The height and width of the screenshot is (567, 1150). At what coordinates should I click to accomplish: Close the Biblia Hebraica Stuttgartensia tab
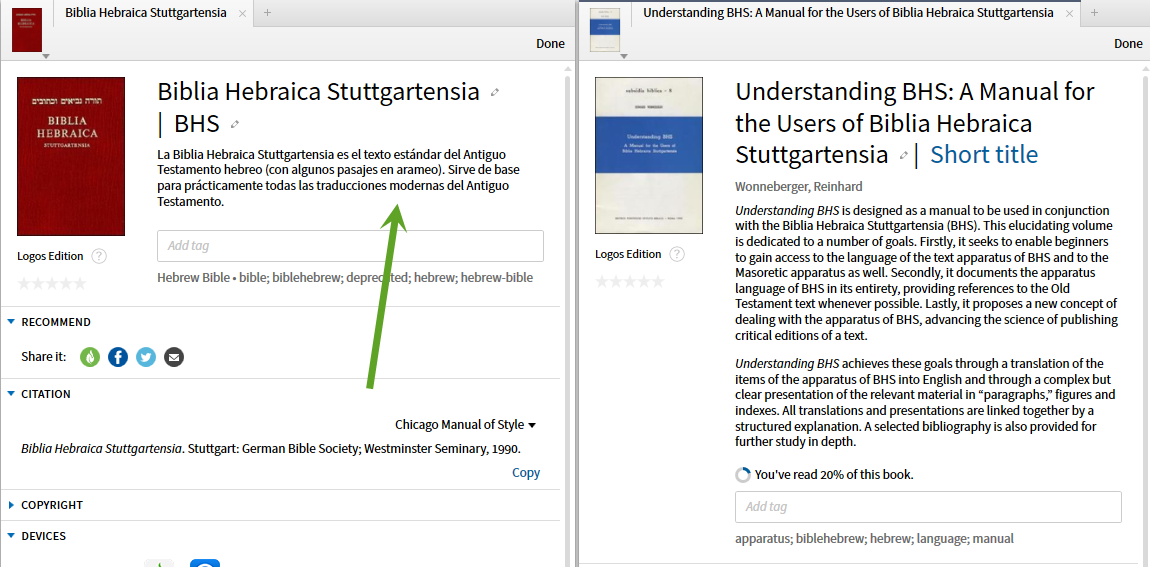(x=242, y=13)
